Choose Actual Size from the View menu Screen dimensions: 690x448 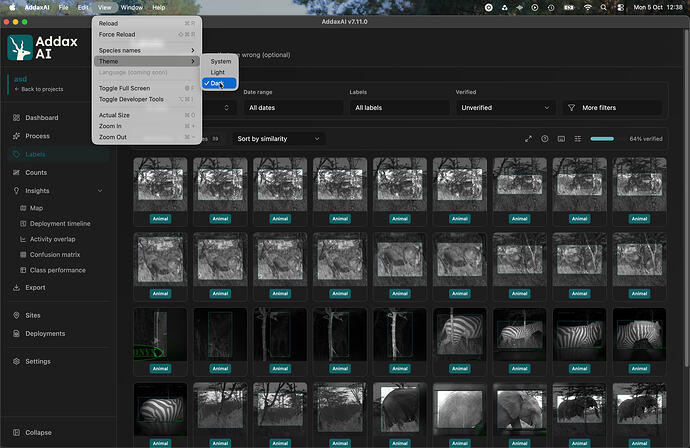(x=146, y=115)
